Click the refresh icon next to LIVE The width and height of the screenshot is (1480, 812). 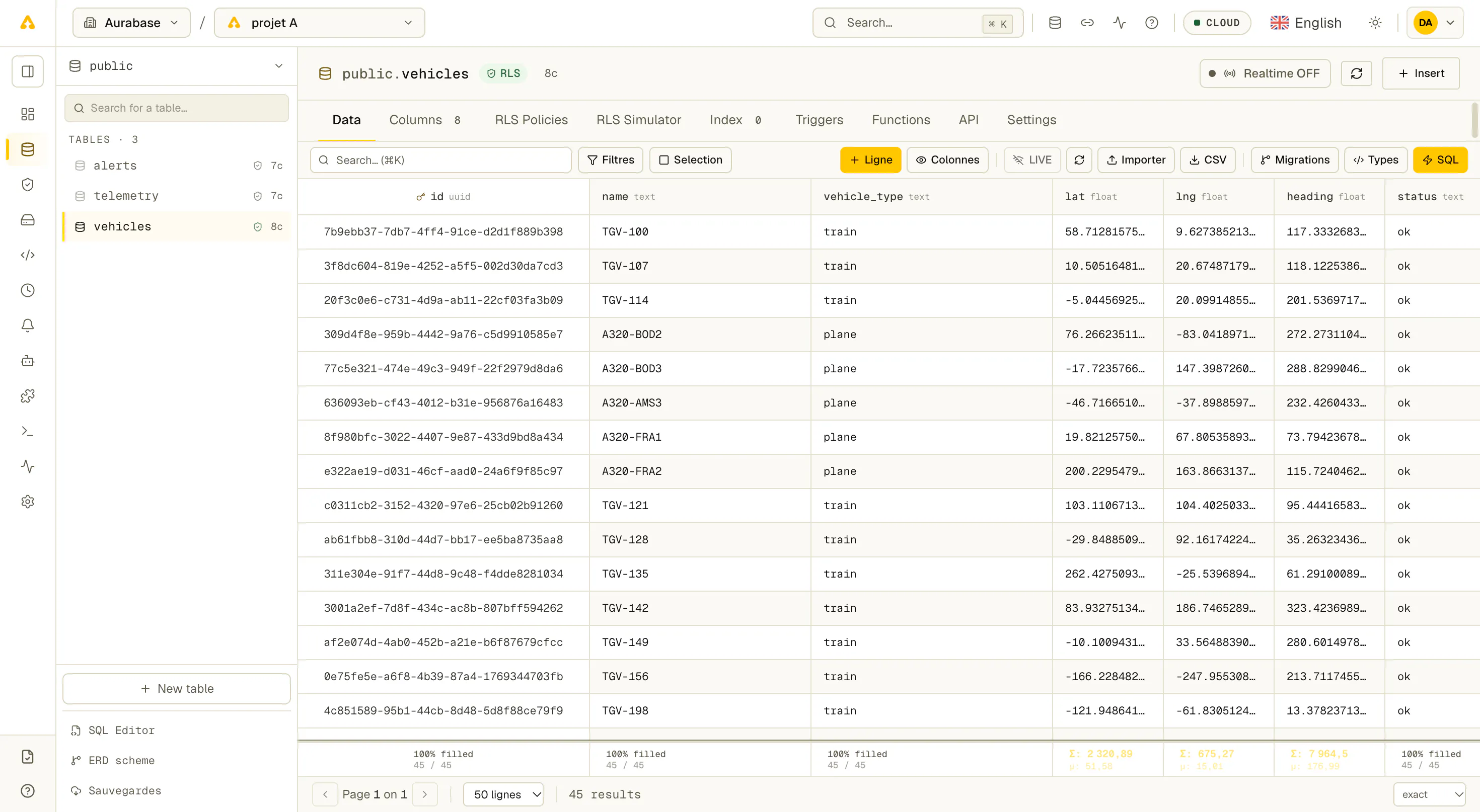click(1079, 159)
